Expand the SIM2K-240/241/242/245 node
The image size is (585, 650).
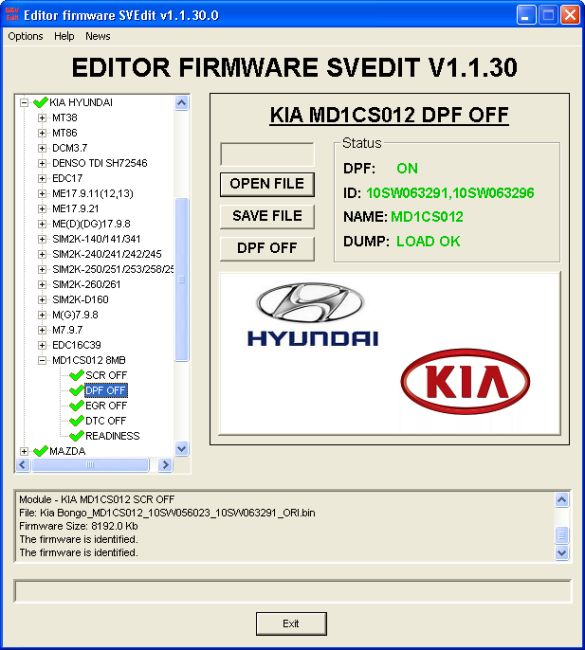(x=42, y=254)
